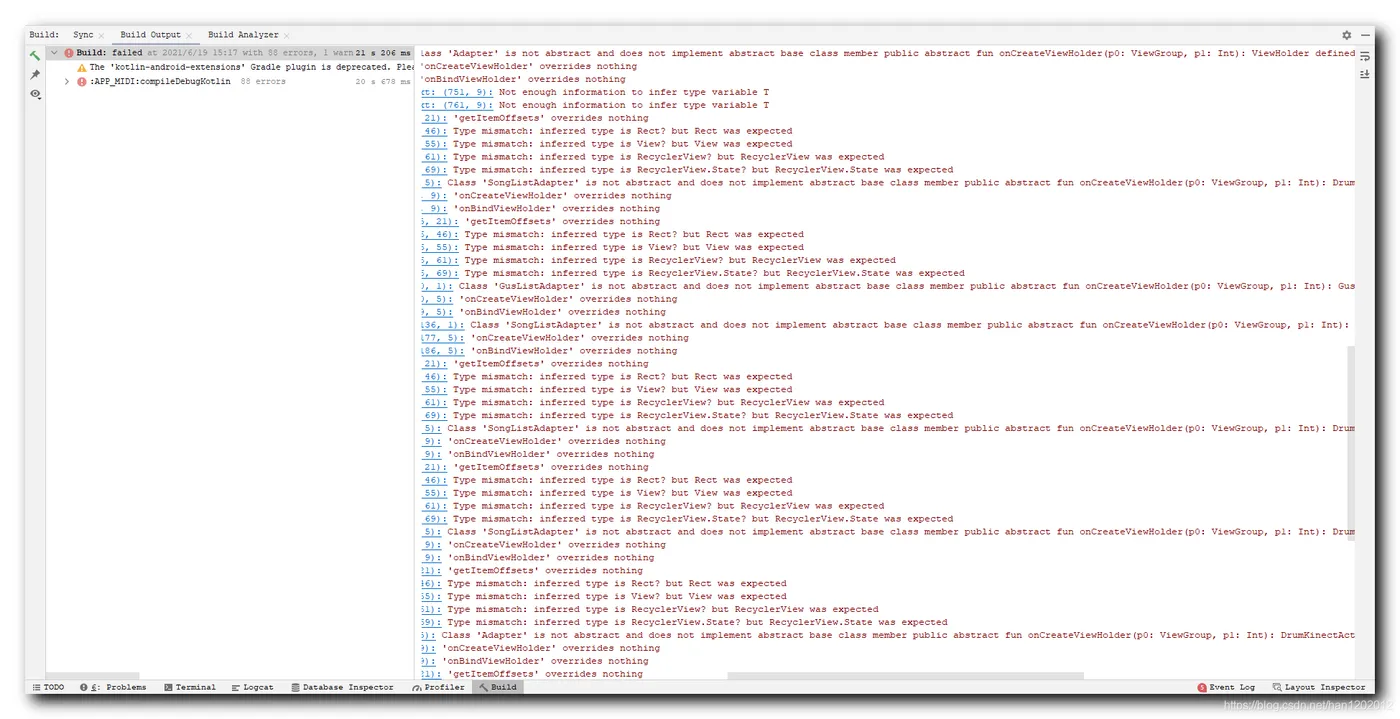Open the Event Log

(1226, 687)
